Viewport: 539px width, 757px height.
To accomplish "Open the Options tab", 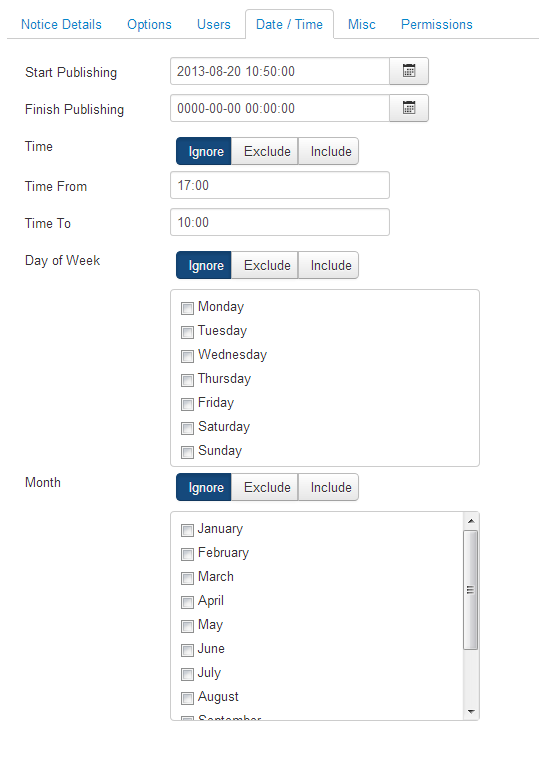I will tap(149, 24).
